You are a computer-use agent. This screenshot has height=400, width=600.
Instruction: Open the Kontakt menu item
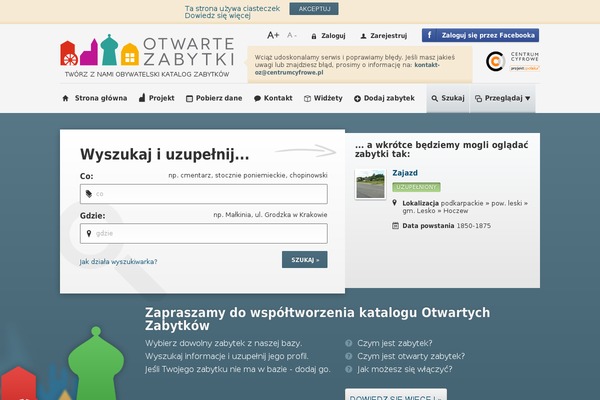278,98
